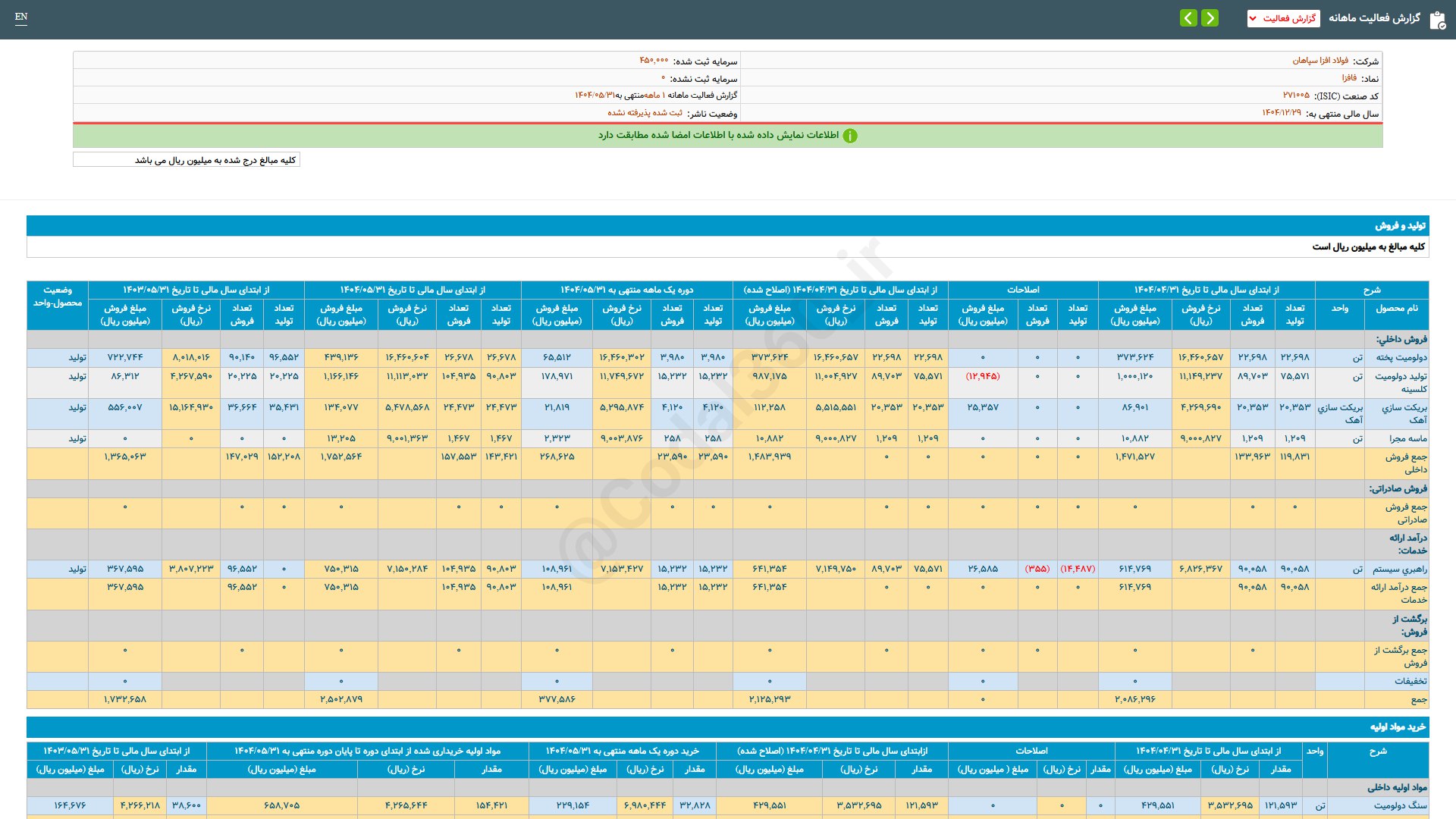Go to next report with right arrow
The image size is (1456, 819).
point(1210,18)
